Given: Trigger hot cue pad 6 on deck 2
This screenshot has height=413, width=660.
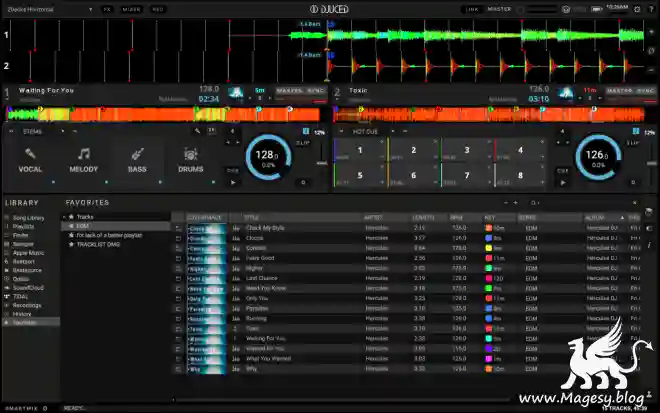Looking at the screenshot, I should 413,175.
